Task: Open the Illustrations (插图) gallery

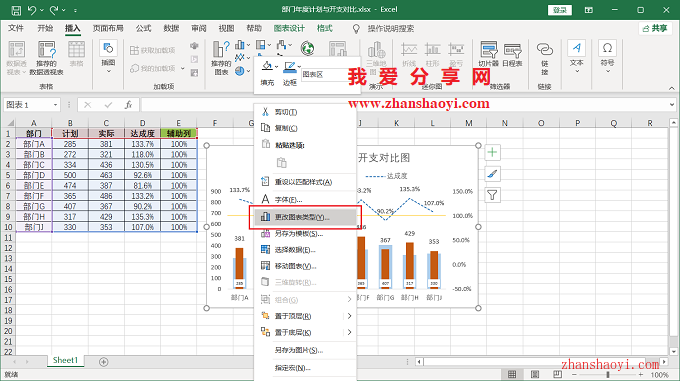Action: pyautogui.click(x=108, y=56)
